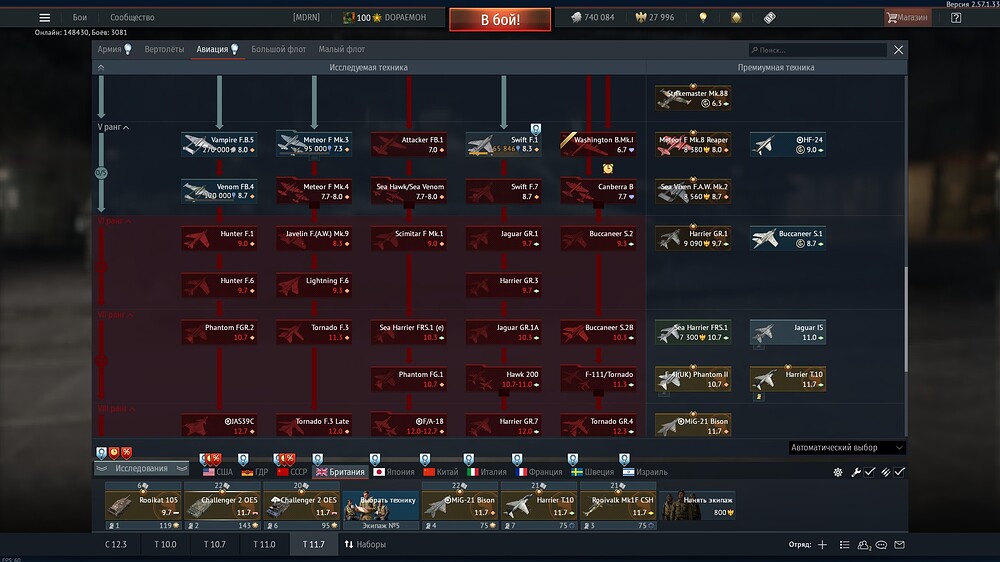This screenshot has width=1000, height=562.
Task: Click the squad list icon
Action: 844,545
